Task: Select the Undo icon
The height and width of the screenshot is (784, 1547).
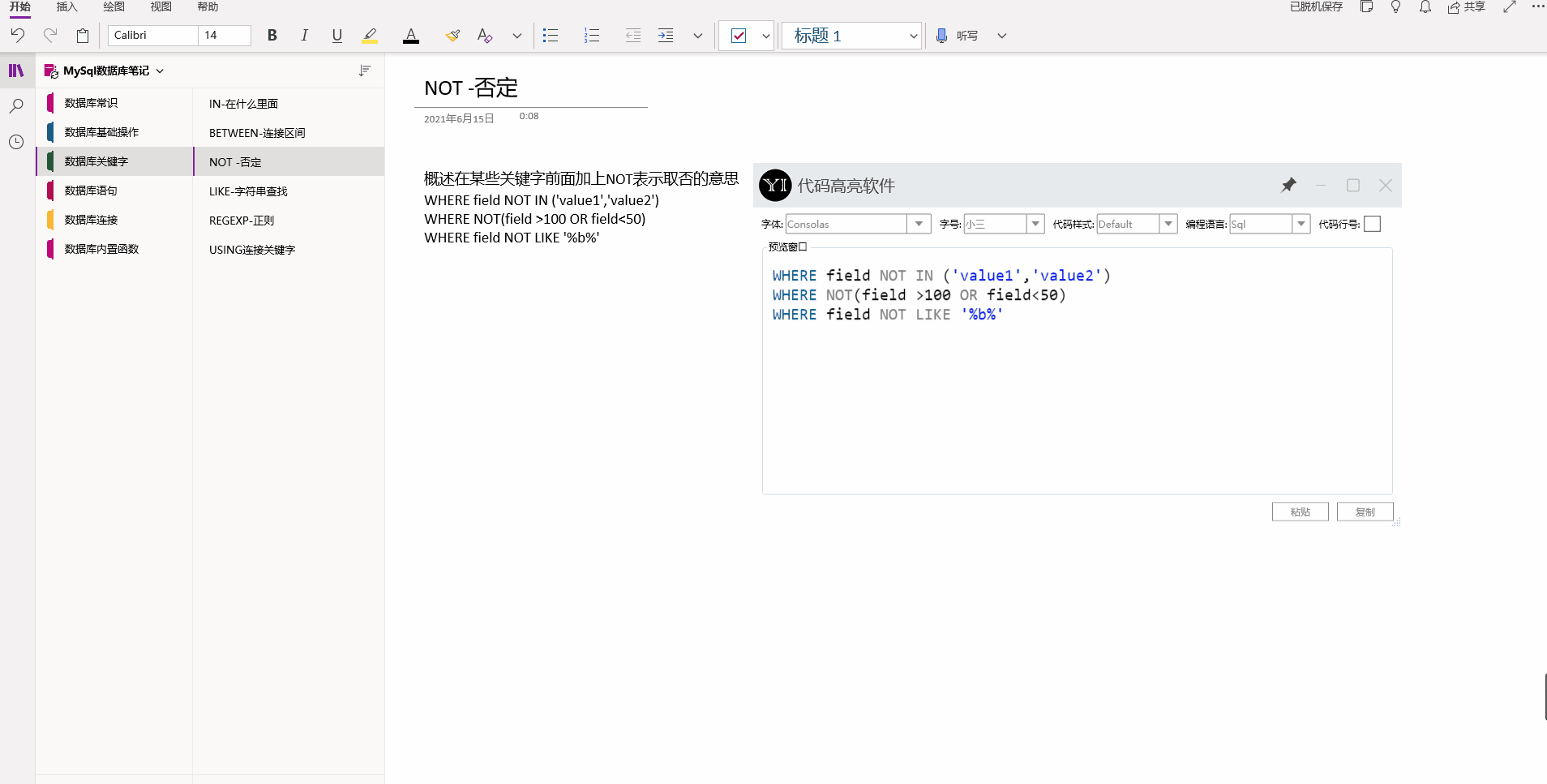Action: [x=17, y=35]
